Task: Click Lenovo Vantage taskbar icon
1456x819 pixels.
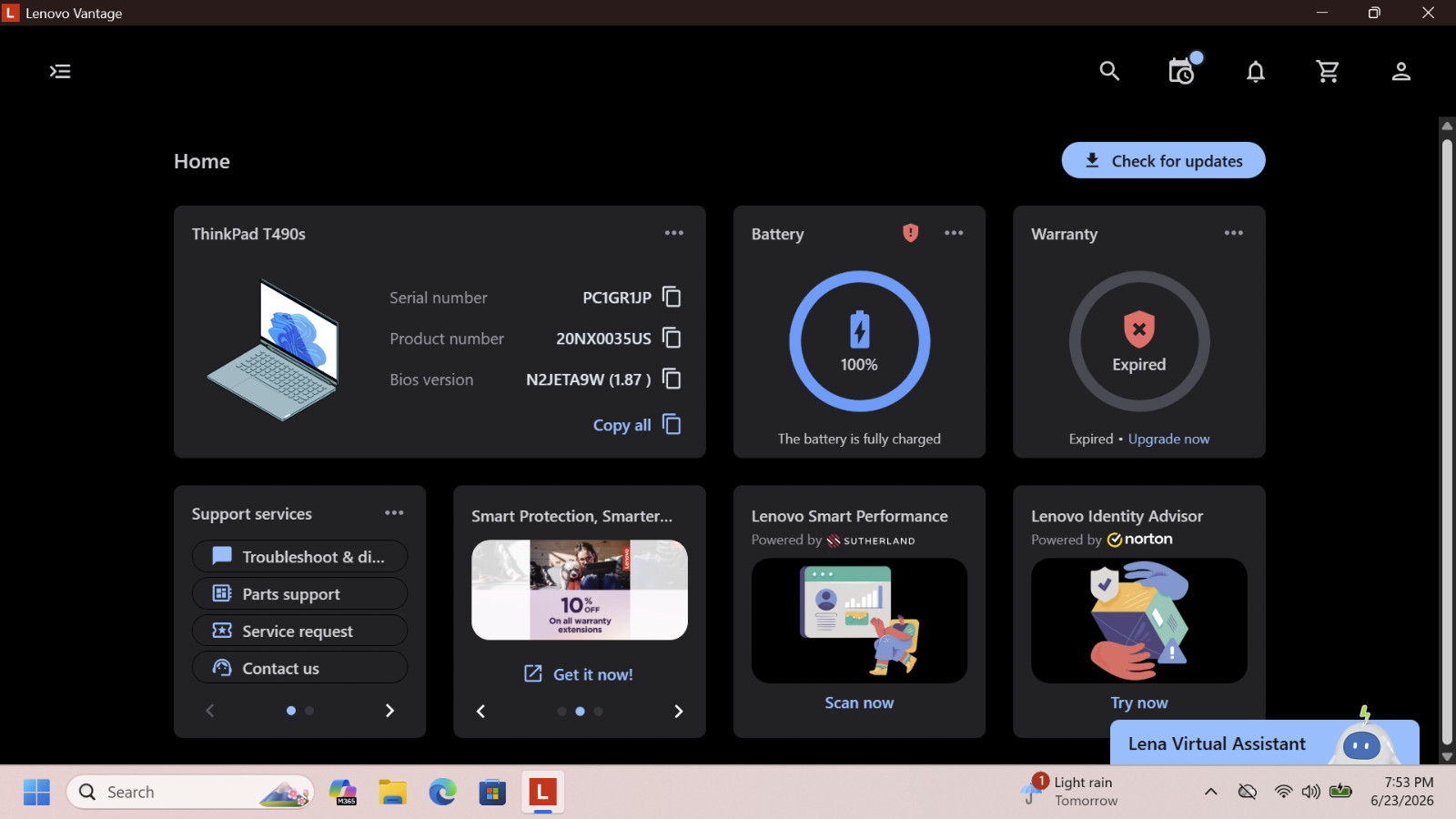Action: (x=542, y=793)
